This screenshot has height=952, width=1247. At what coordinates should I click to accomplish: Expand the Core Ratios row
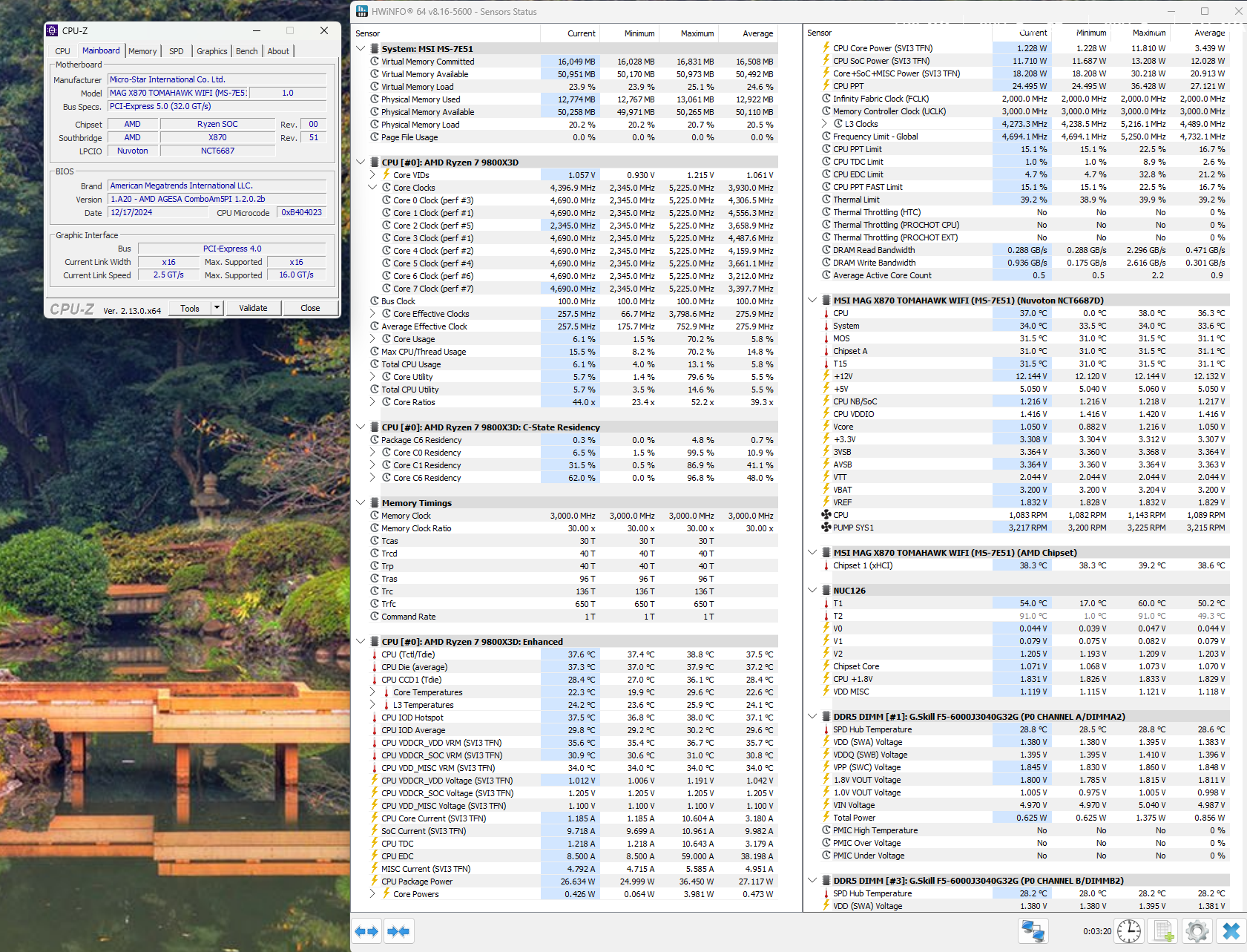[372, 402]
